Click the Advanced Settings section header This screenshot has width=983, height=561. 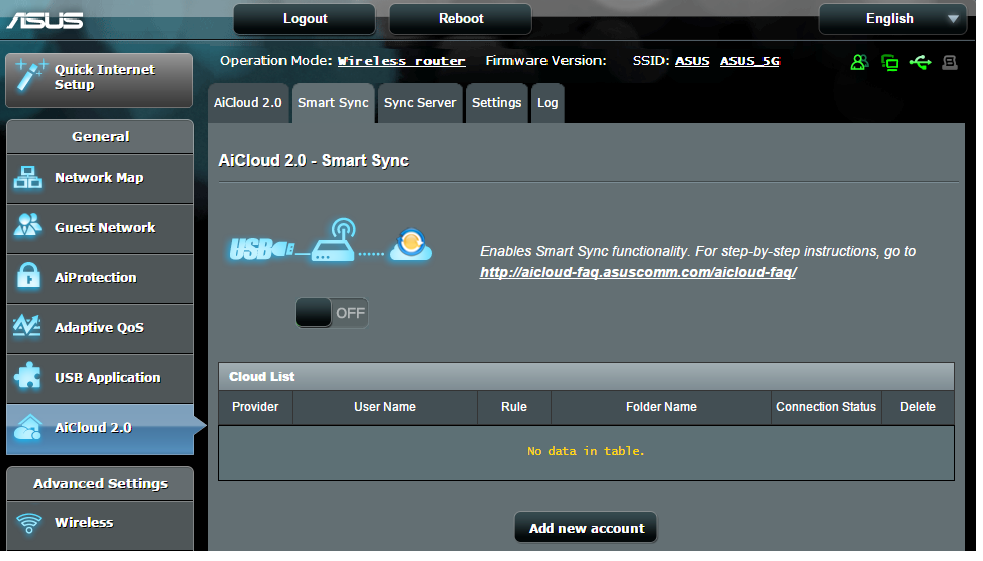tap(100, 484)
